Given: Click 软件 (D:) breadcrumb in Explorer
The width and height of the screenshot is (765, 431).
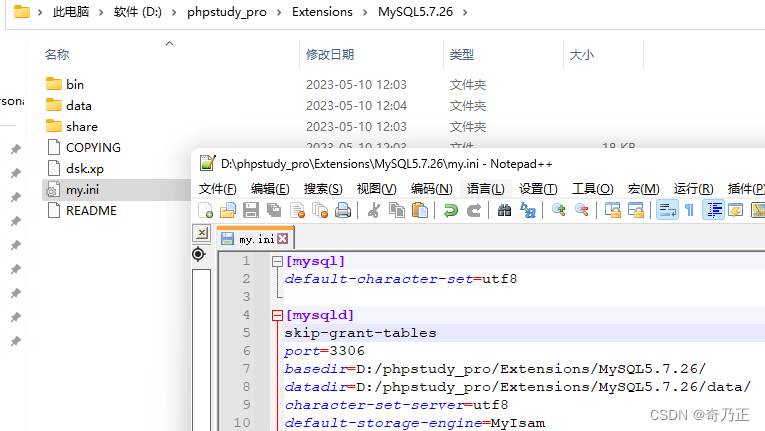Looking at the screenshot, I should (x=138, y=12).
